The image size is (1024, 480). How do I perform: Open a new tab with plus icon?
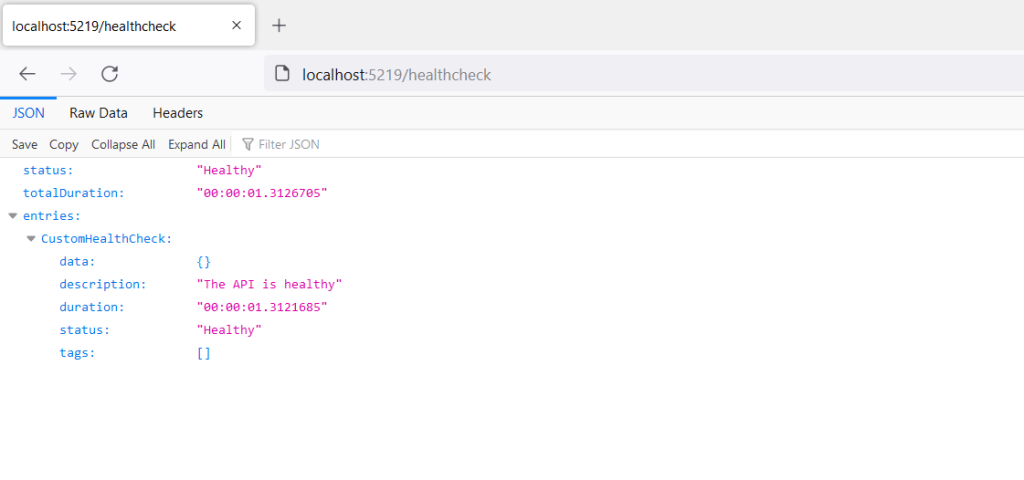click(279, 25)
